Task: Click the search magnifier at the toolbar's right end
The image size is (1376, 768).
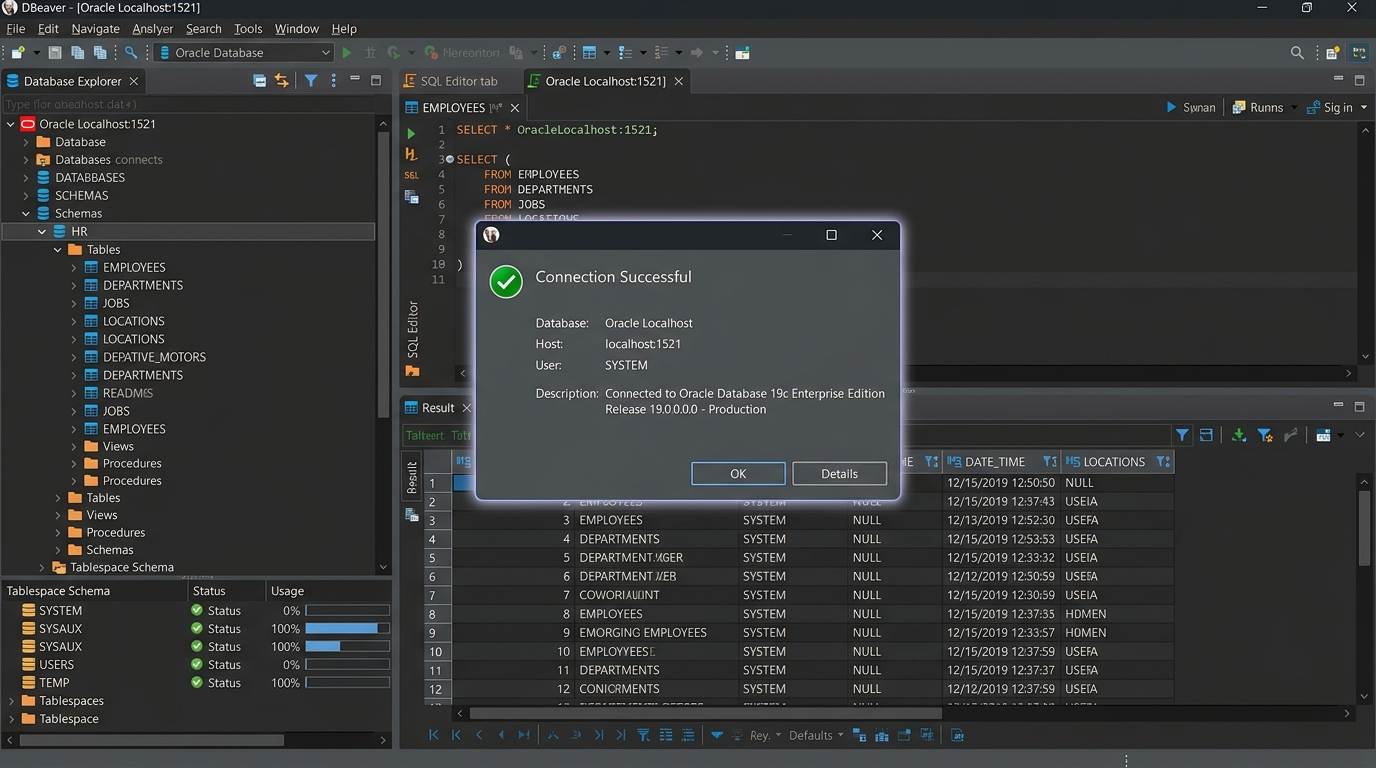Action: tap(1297, 53)
